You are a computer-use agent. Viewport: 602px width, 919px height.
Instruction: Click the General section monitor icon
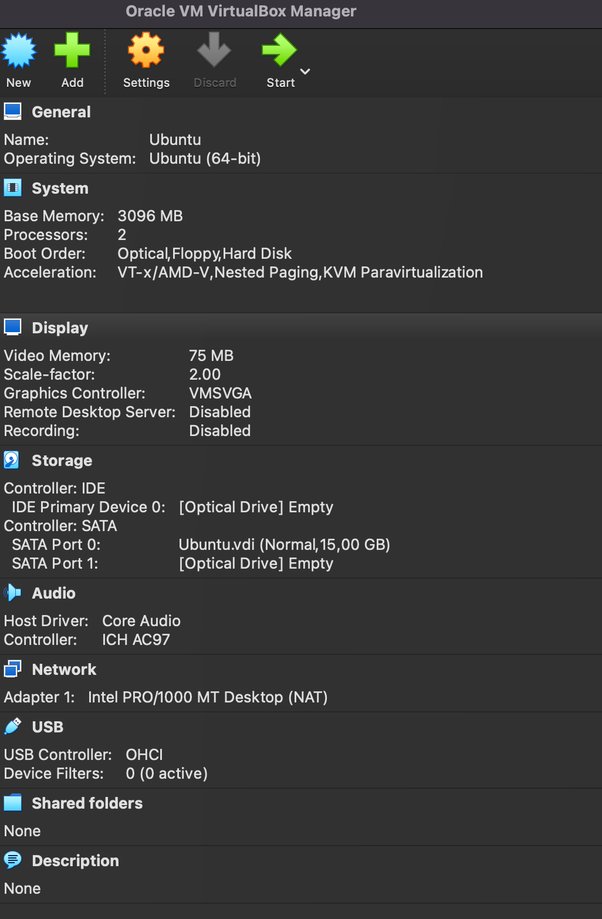coord(14,111)
